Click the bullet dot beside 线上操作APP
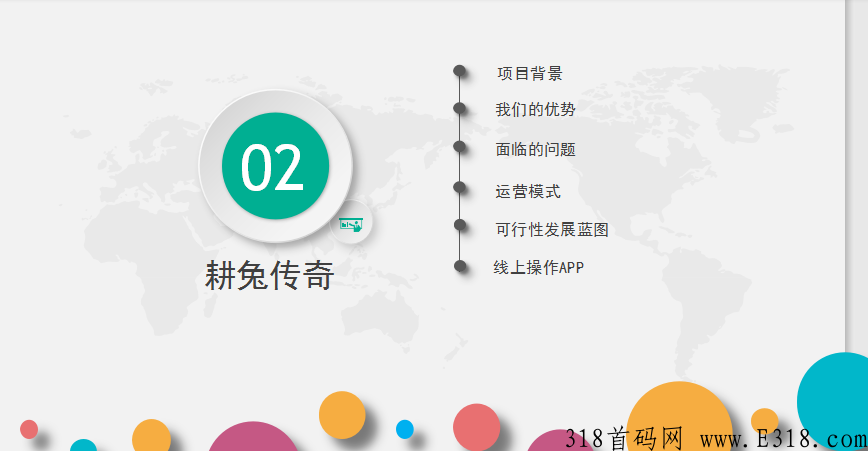This screenshot has width=868, height=451. 459,266
